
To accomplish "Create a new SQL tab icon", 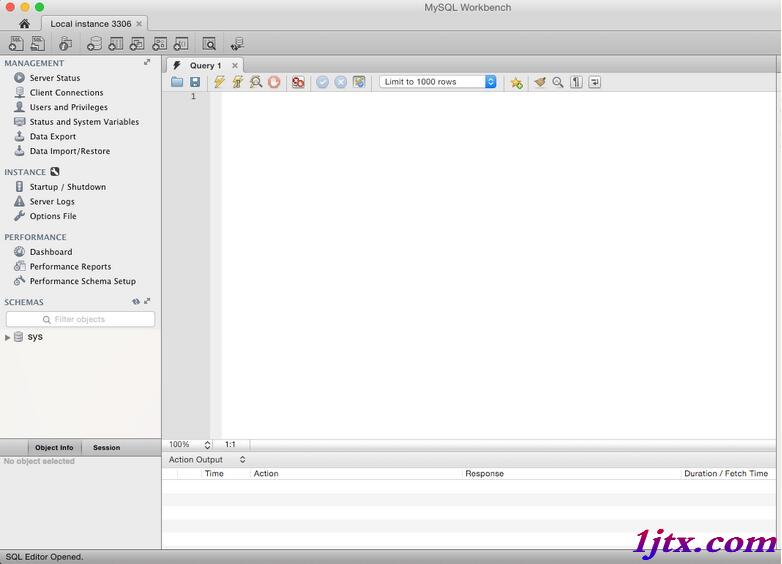I will pyautogui.click(x=15, y=44).
